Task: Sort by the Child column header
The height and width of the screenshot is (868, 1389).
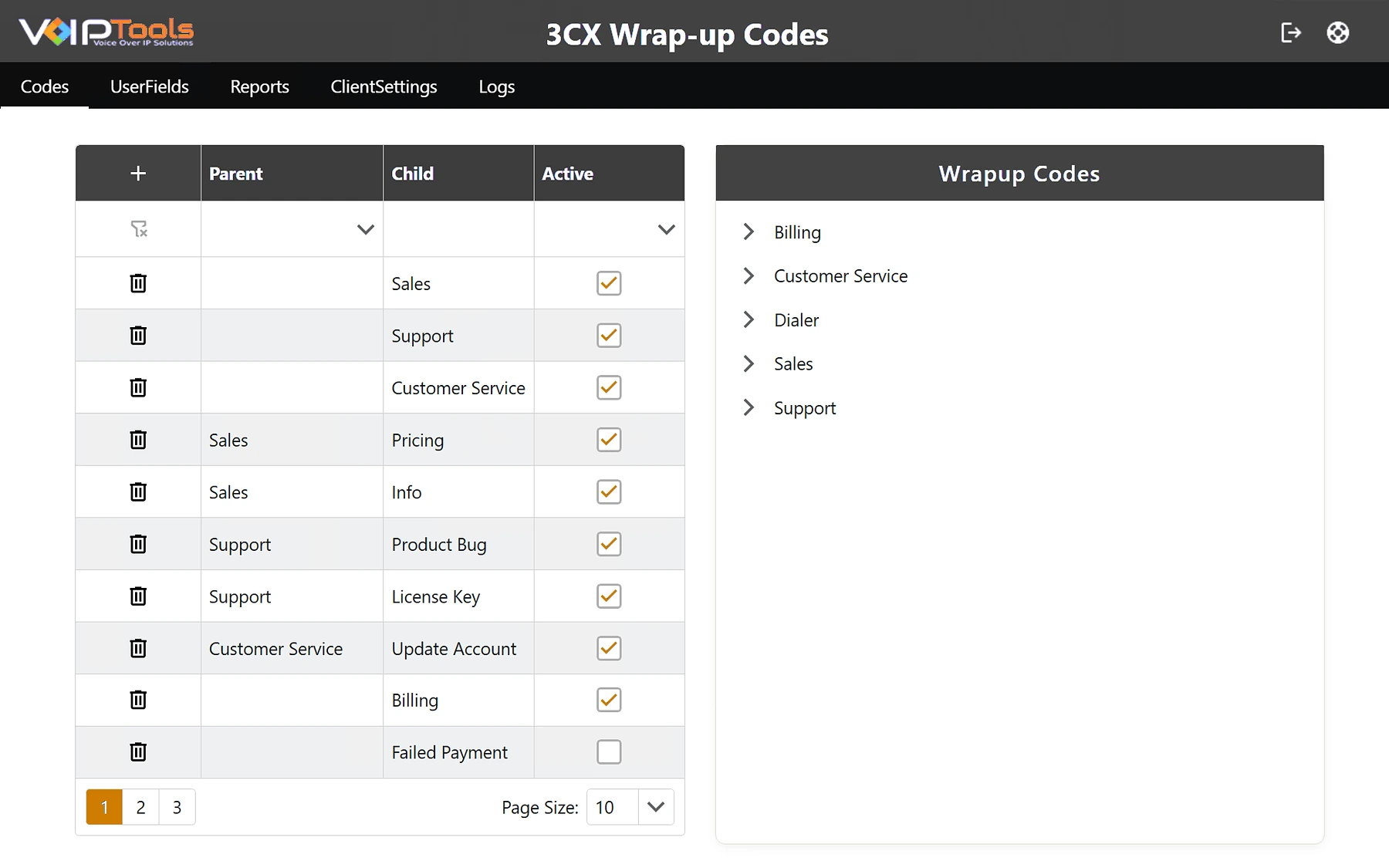Action: [458, 174]
